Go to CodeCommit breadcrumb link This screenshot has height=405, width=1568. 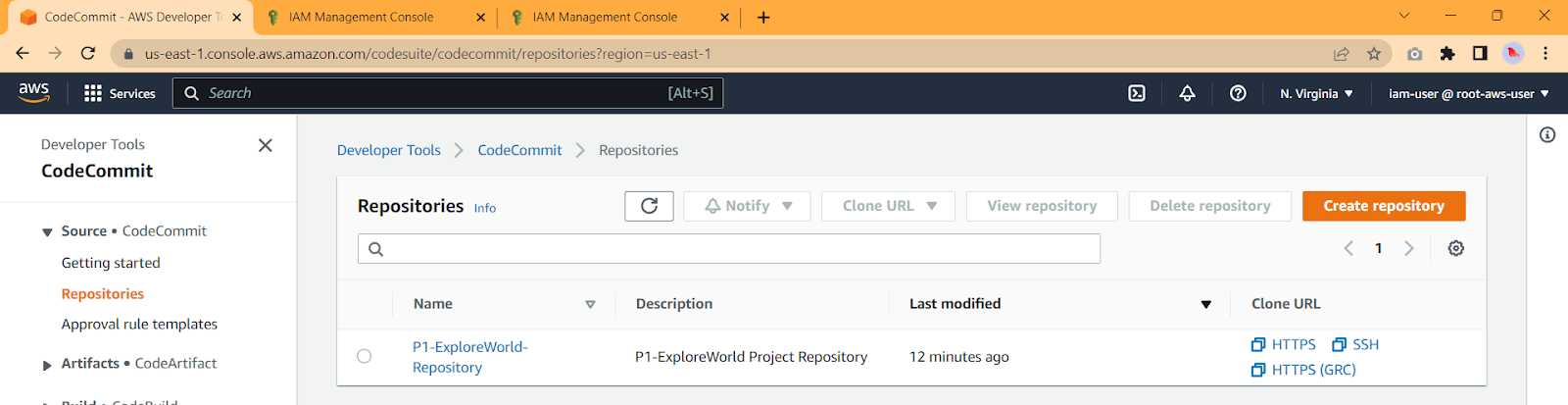pyautogui.click(x=519, y=150)
